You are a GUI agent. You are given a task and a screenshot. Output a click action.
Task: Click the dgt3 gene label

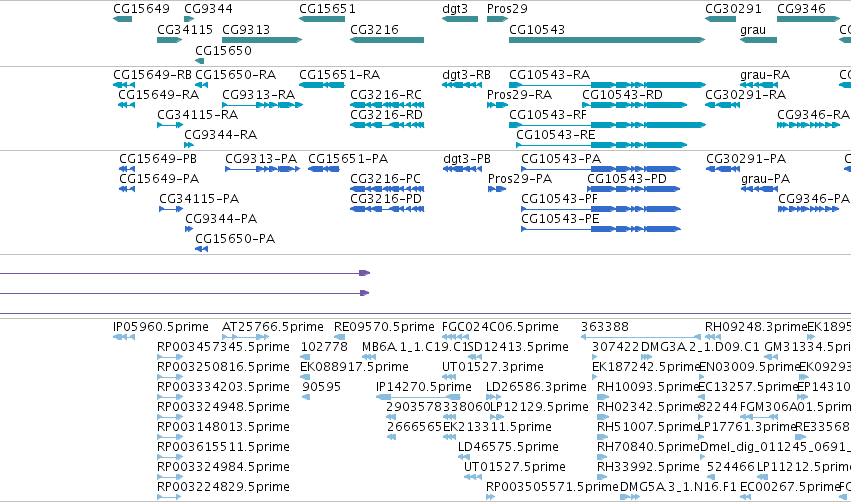pyautogui.click(x=455, y=9)
